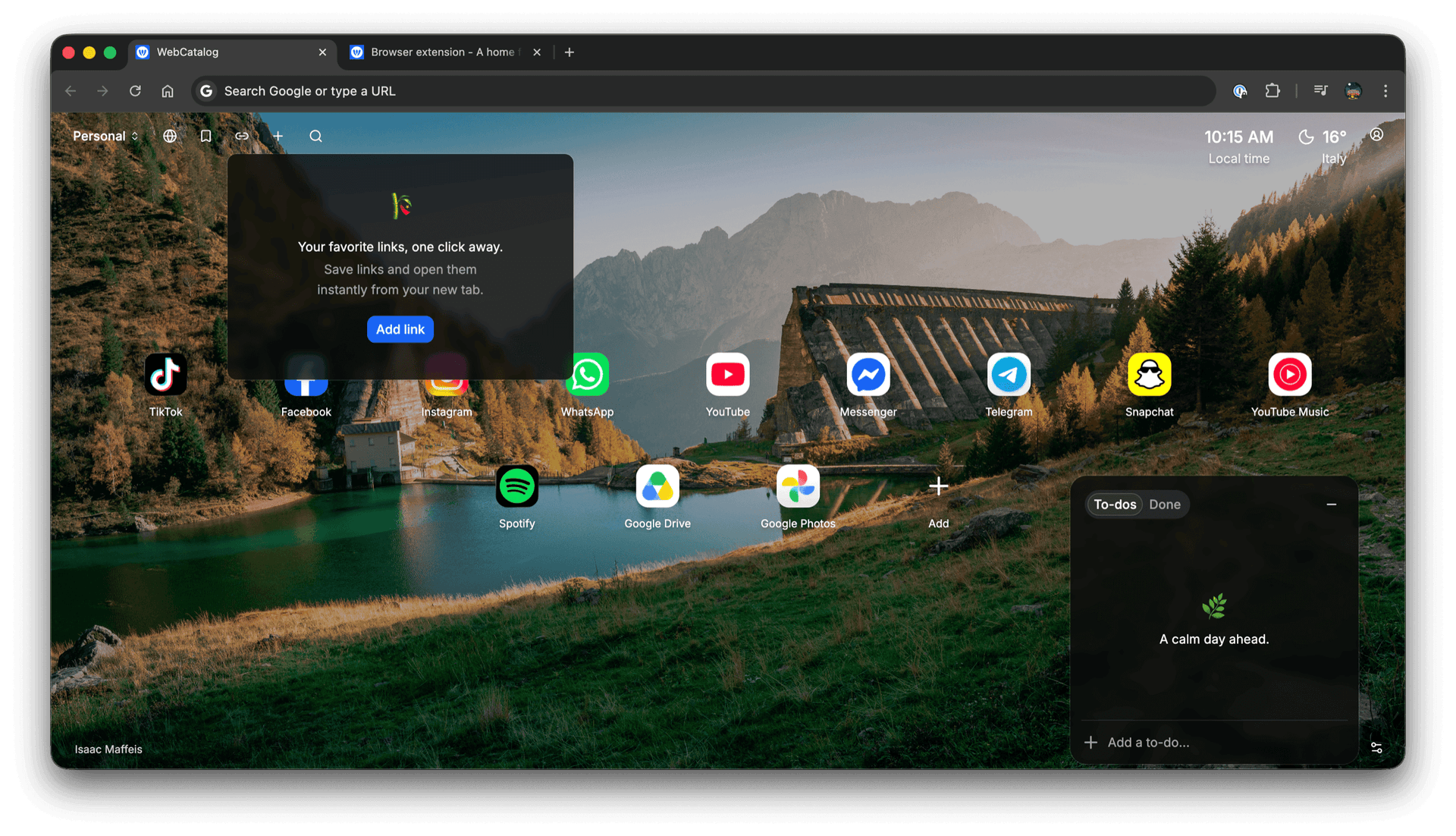Viewport: 1456px width, 836px height.
Task: Click the WebCatalog extension icon in browser toolbar
Action: 1240,91
